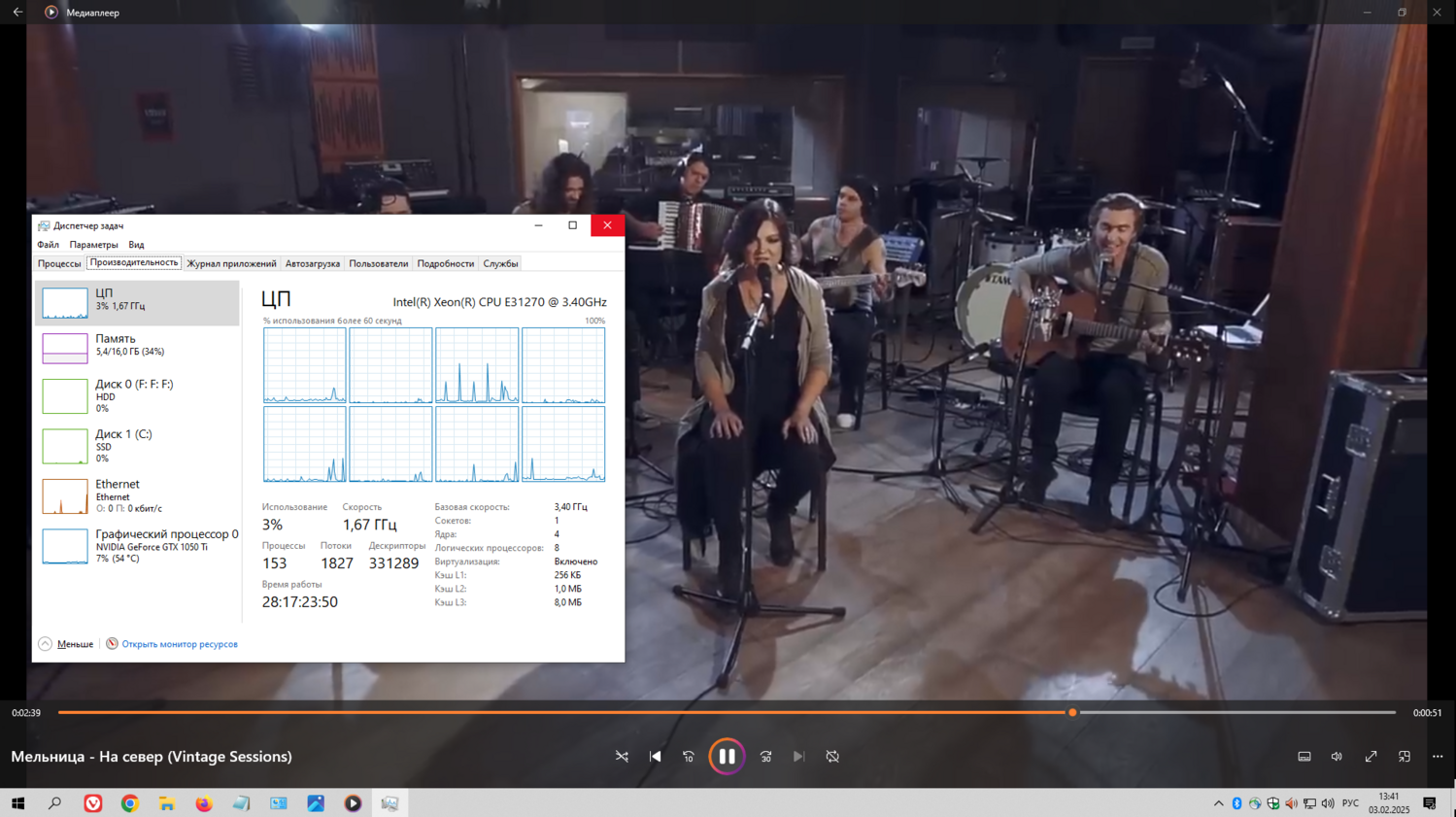Pause the video playback

coord(727,757)
